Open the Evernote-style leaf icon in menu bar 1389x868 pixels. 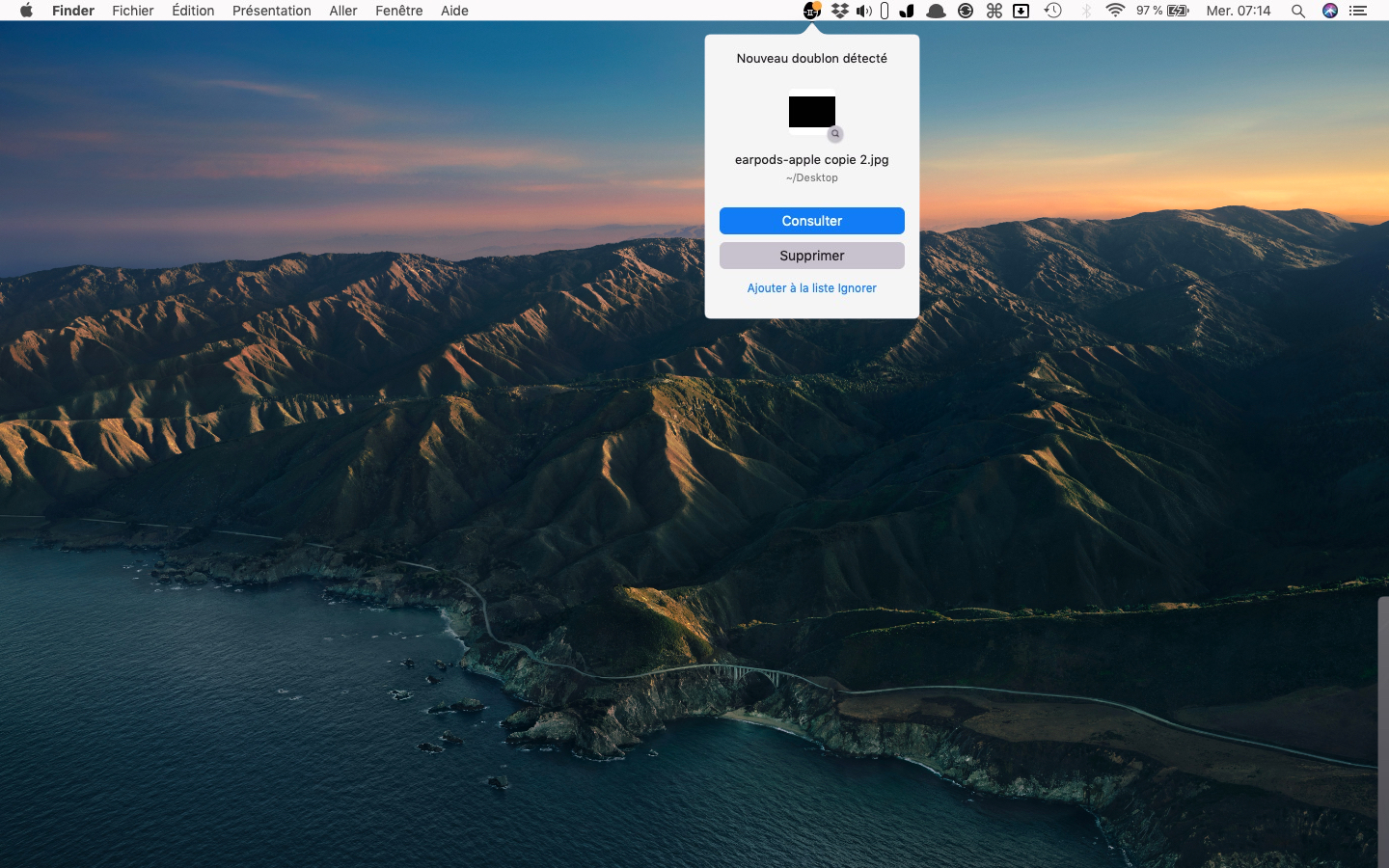pyautogui.click(x=907, y=11)
